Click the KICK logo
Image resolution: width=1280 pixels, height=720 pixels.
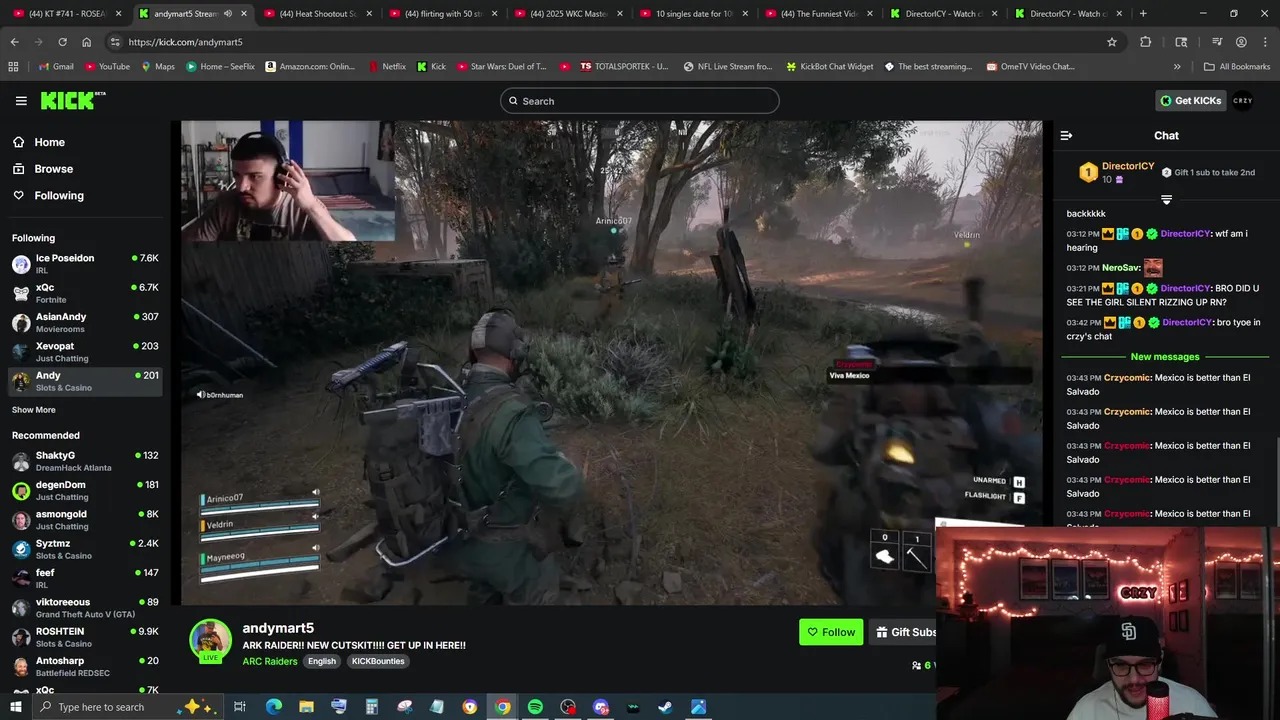point(72,100)
